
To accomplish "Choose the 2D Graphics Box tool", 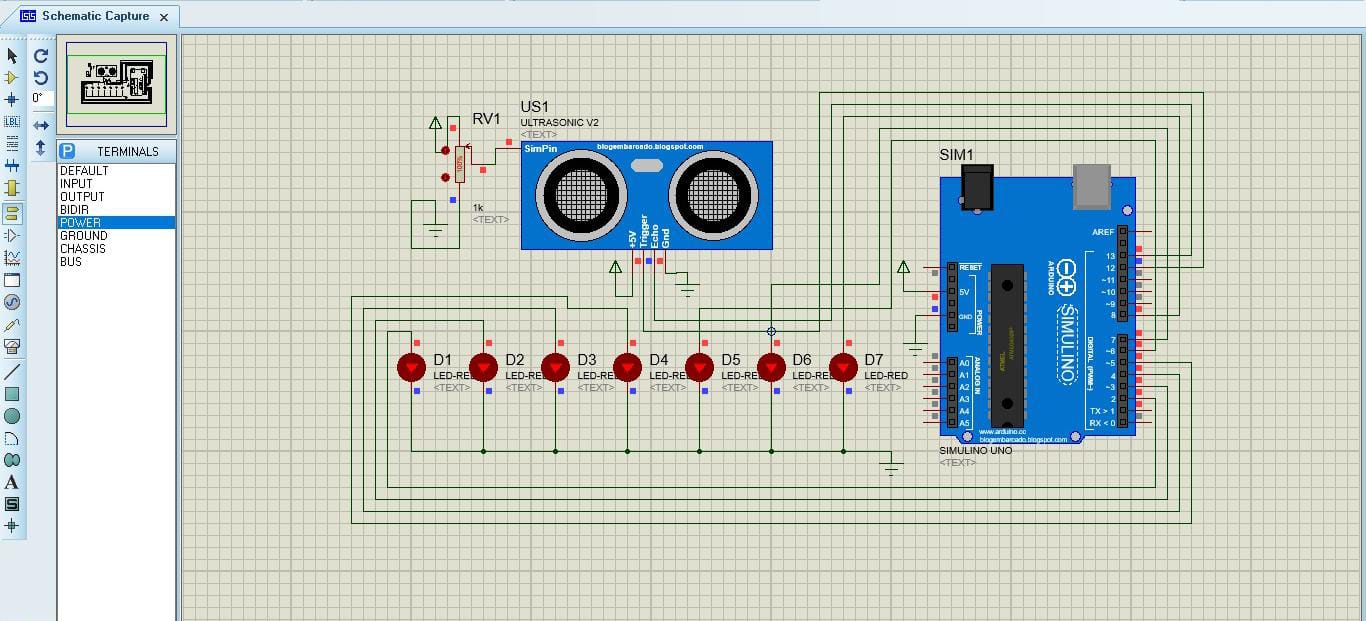I will click(x=12, y=394).
